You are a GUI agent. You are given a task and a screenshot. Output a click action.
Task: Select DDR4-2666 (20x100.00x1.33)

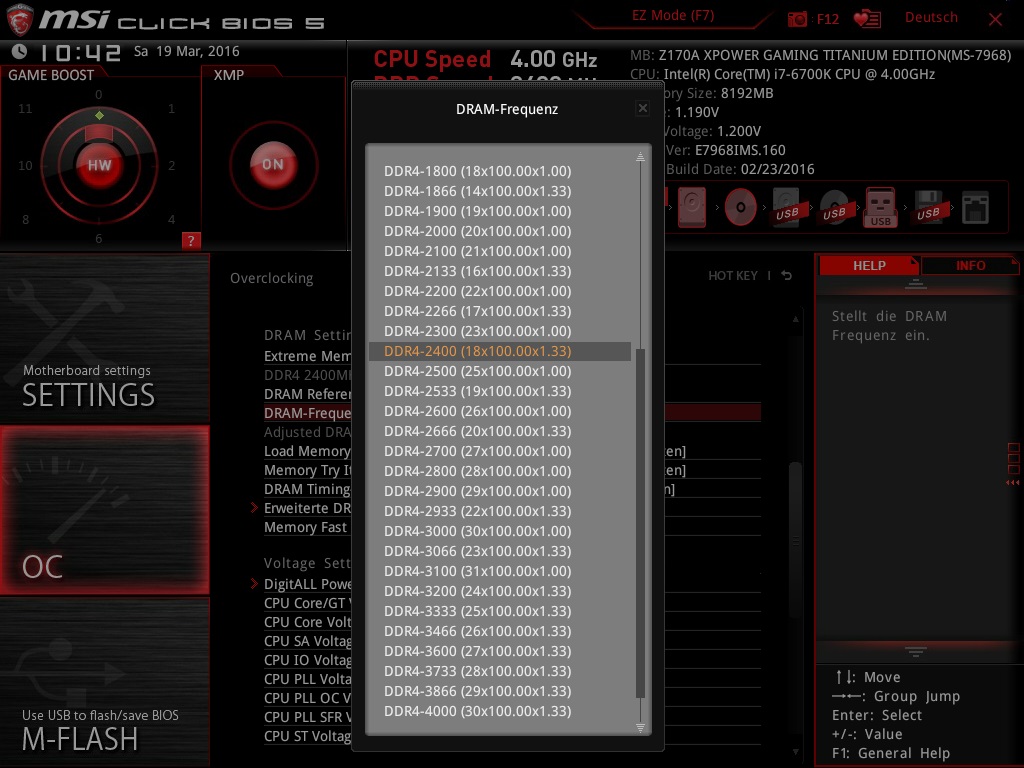pyautogui.click(x=500, y=431)
